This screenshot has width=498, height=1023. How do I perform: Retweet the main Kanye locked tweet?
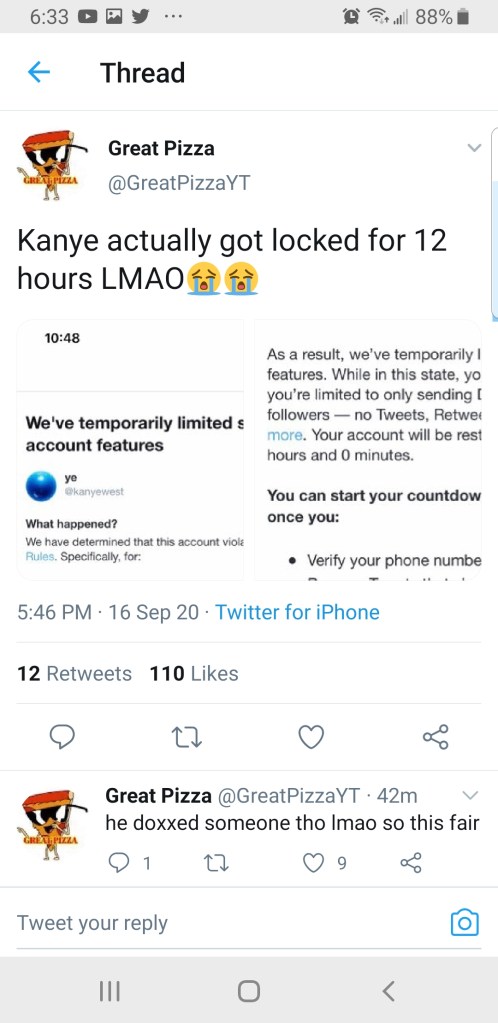186,737
